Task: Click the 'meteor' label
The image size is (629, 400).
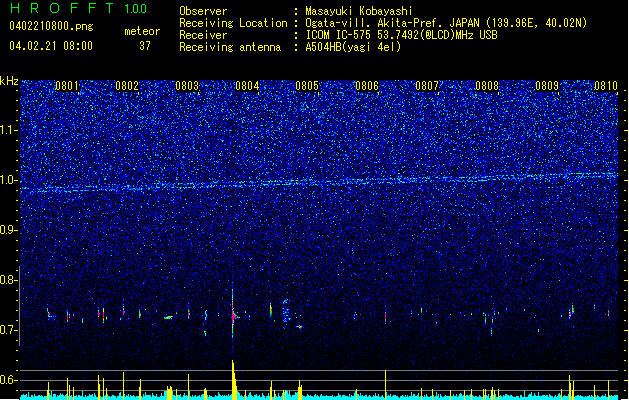Action: 142,31
